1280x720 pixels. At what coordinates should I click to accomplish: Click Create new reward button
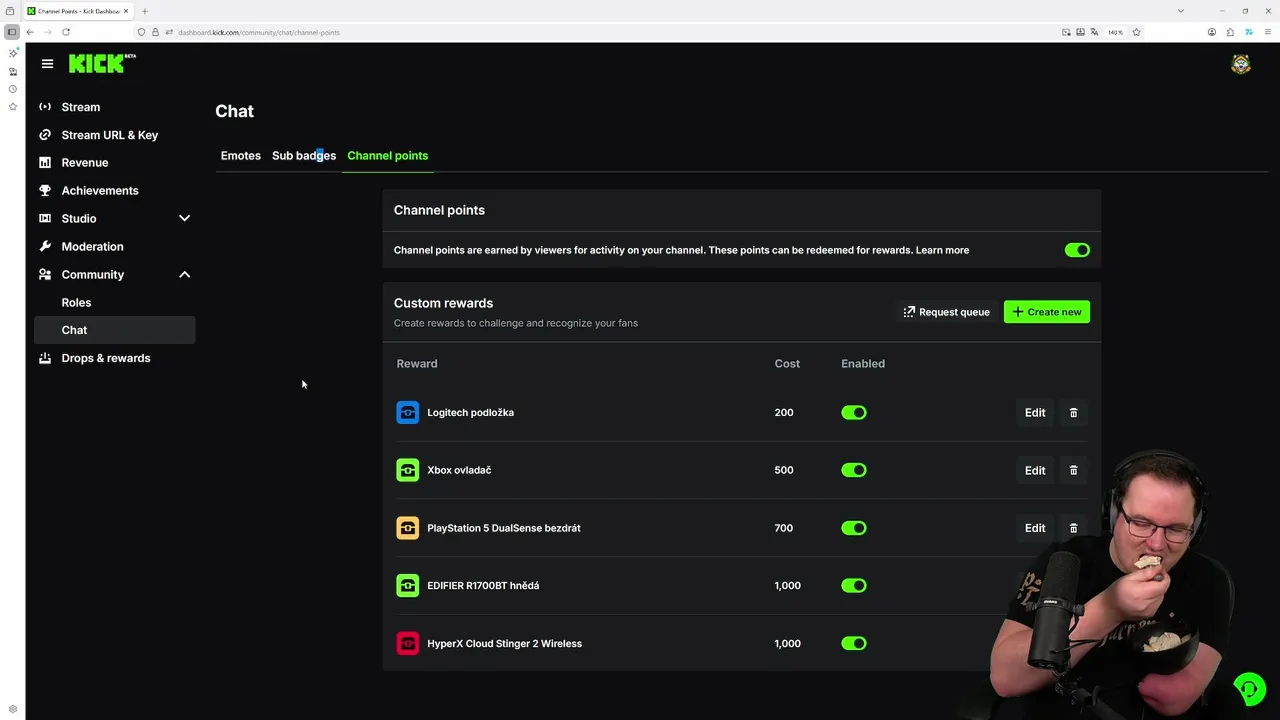coord(1046,312)
